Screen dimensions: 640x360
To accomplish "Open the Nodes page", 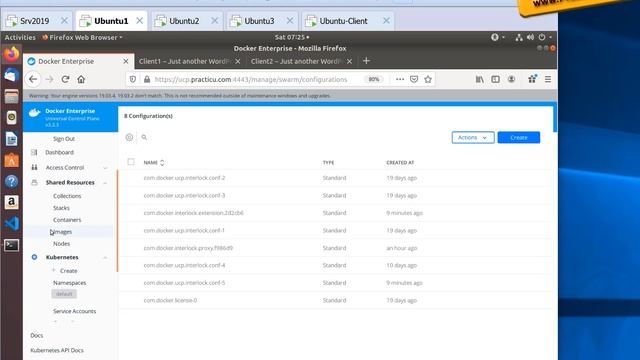I will (x=61, y=243).
